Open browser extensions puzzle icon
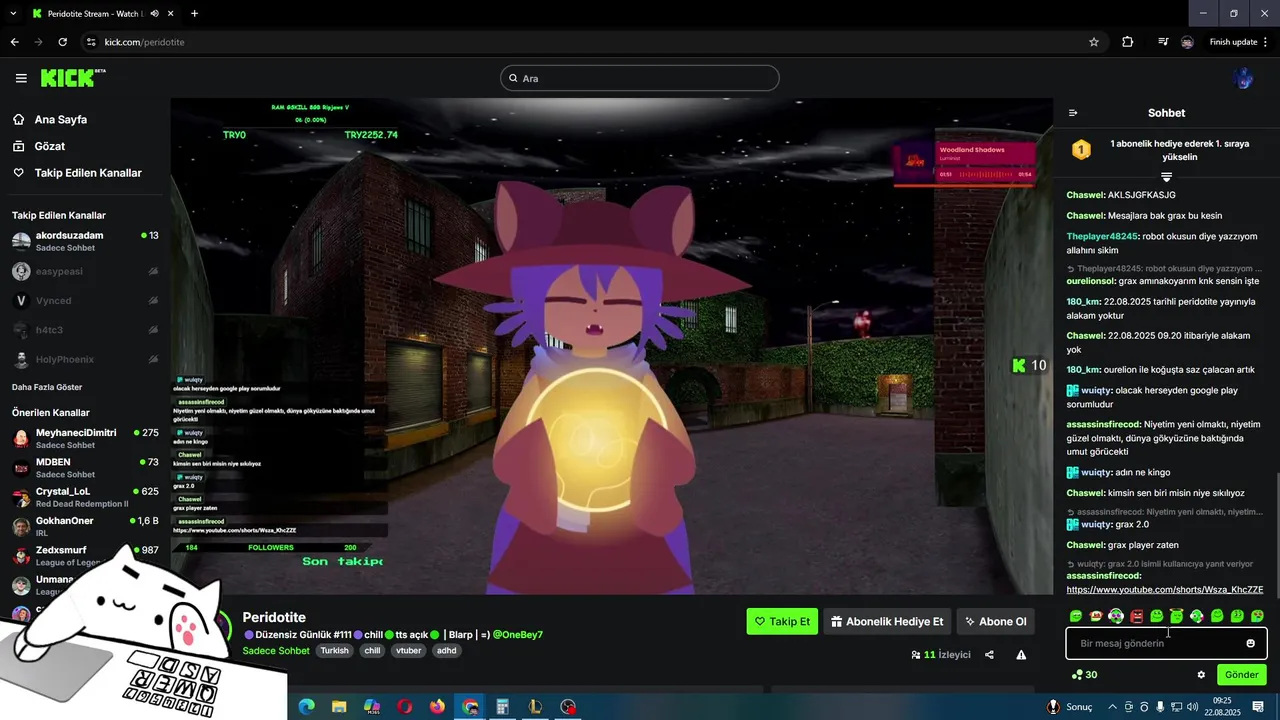The image size is (1280, 720). point(1128,42)
